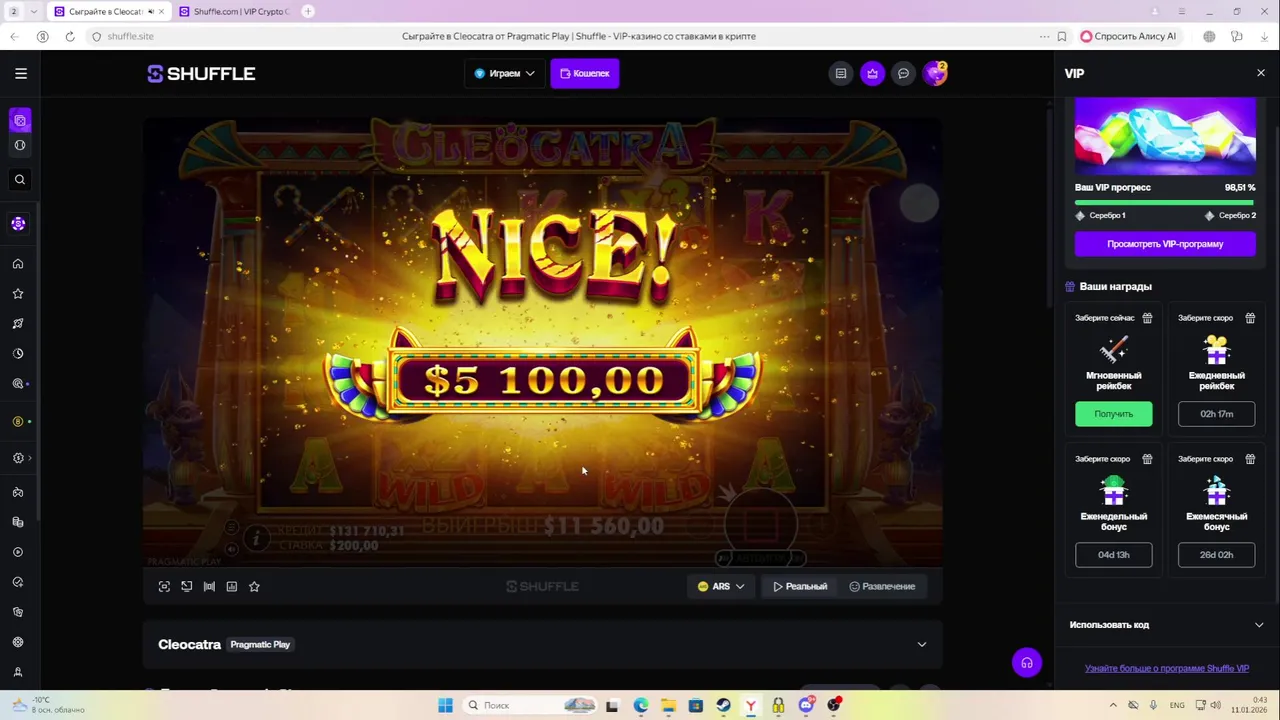Viewport: 1280px width, 720px height.
Task: Open the chat bubble icon in header
Action: [x=903, y=73]
